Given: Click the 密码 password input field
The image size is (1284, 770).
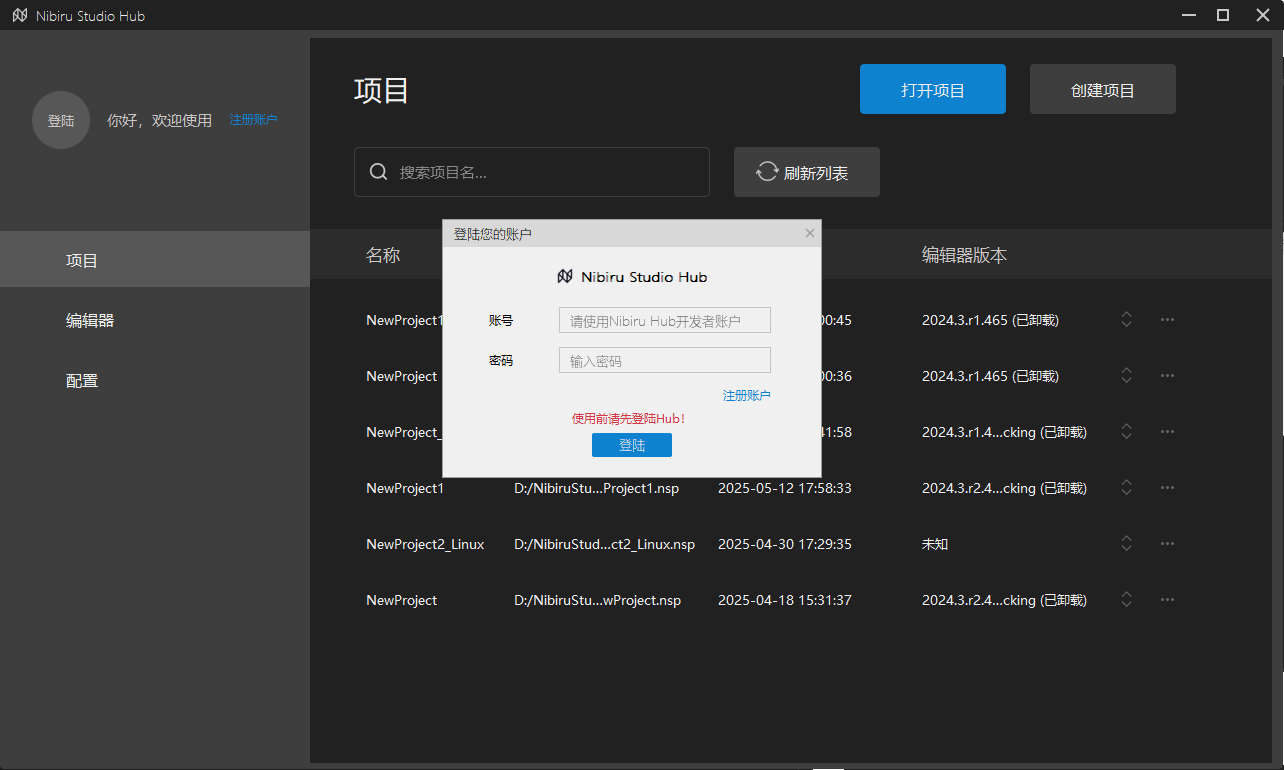Looking at the screenshot, I should tap(664, 360).
